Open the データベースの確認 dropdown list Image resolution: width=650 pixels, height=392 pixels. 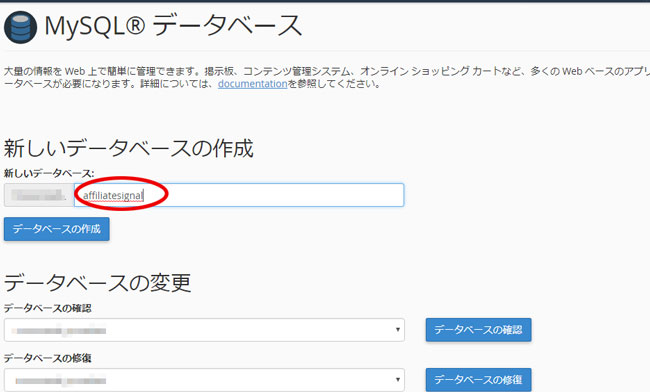tap(204, 330)
